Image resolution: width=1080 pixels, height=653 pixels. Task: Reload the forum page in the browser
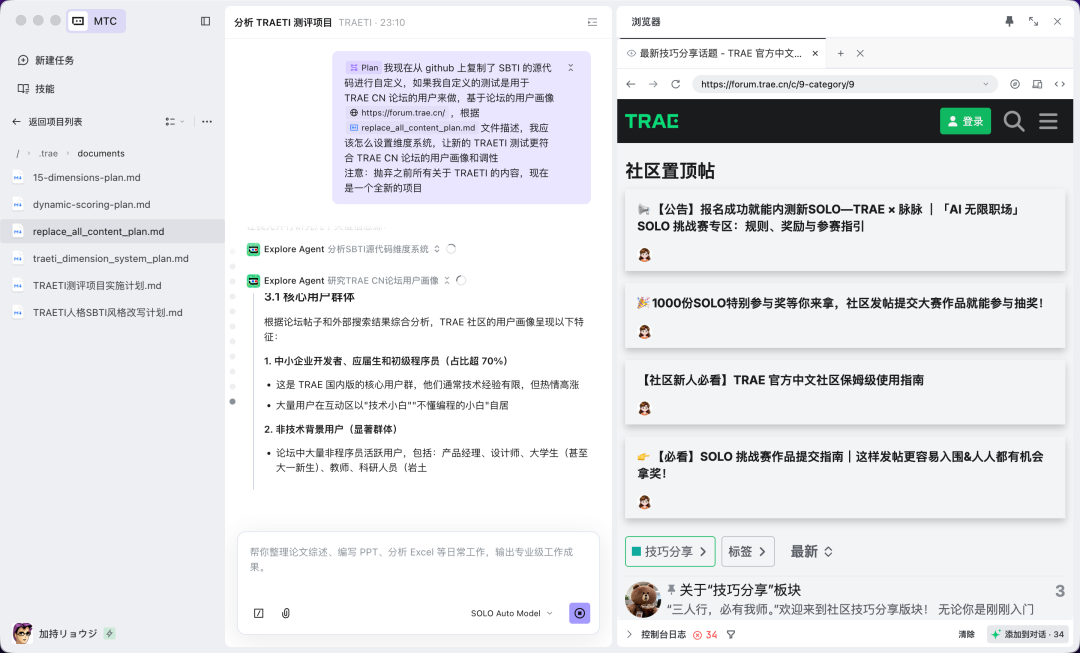[673, 84]
